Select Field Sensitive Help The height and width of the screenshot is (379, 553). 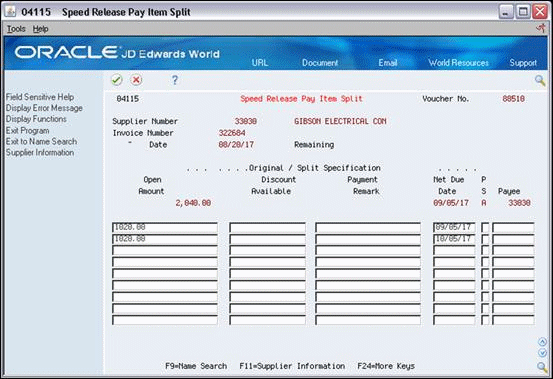[40, 97]
